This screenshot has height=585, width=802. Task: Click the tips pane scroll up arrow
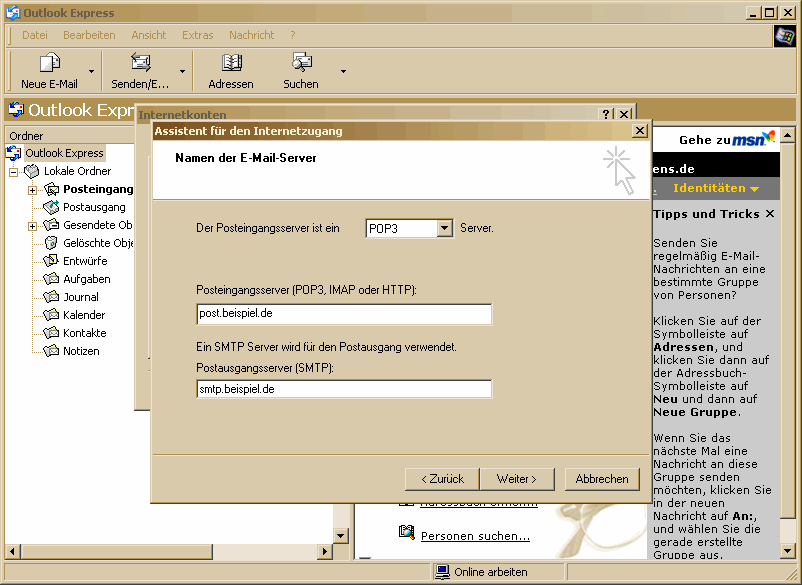pyautogui.click(x=788, y=136)
